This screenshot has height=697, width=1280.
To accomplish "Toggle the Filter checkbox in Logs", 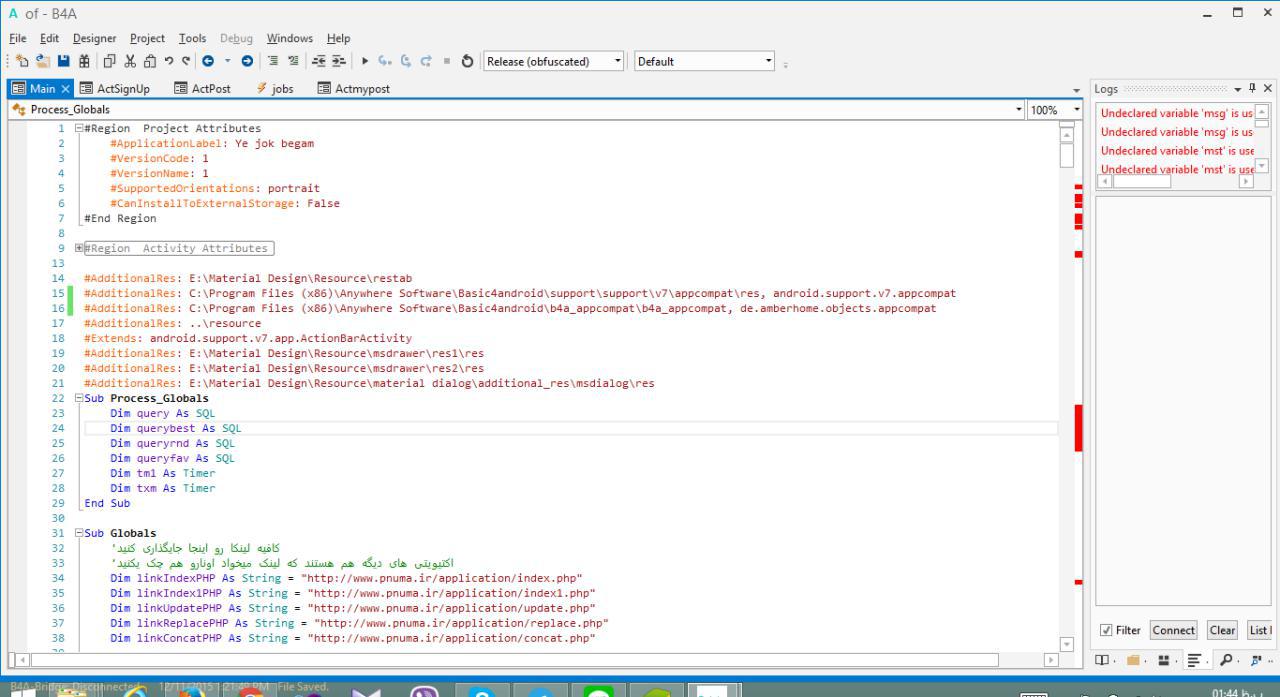I will pos(1105,630).
